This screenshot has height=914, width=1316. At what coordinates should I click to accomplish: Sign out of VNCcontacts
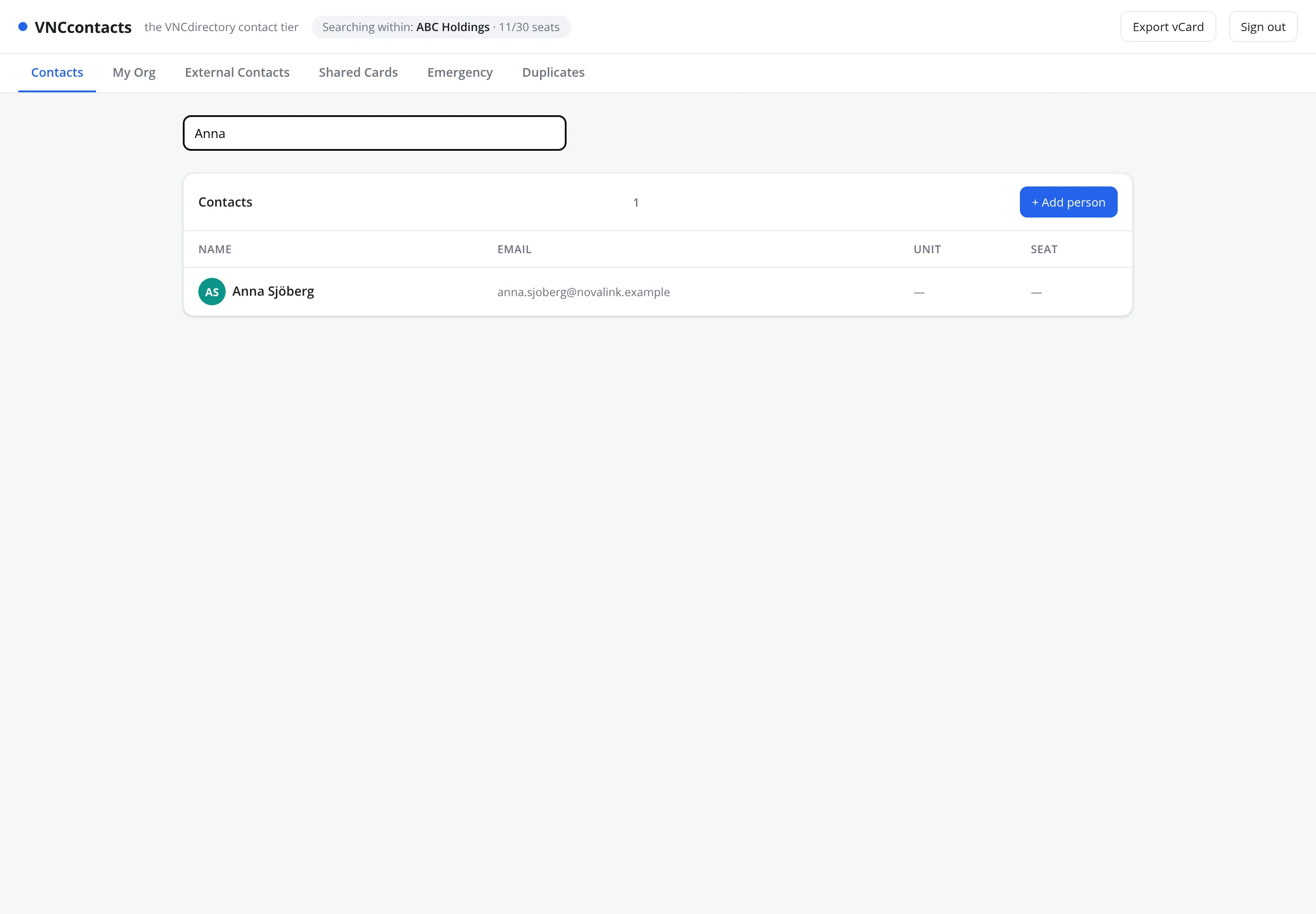click(1263, 27)
